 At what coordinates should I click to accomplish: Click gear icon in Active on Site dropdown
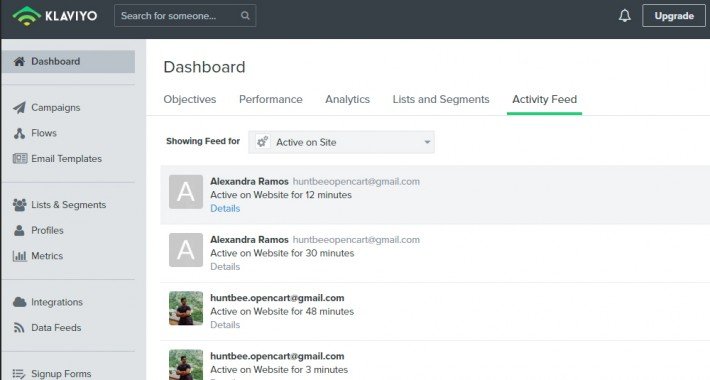263,142
